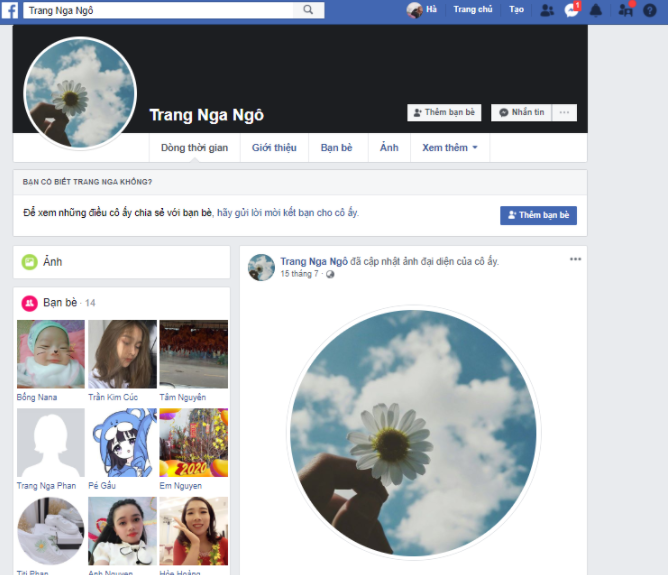The image size is (668, 575).
Task: Click the Trang Nga Phan name link
Action: coord(46,486)
